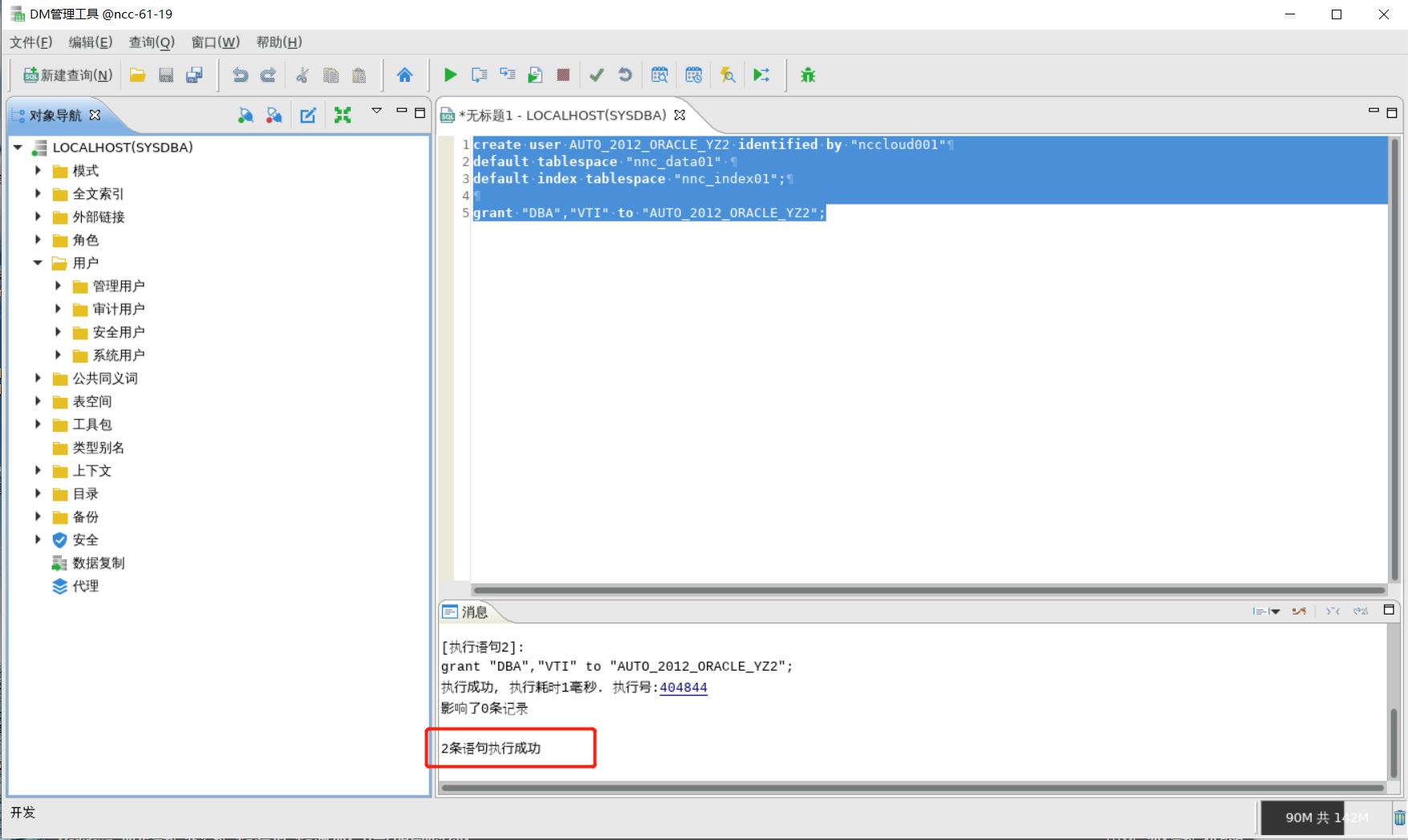Image resolution: width=1408 pixels, height=840 pixels.
Task: Click the Redo arrow icon
Action: tap(269, 75)
